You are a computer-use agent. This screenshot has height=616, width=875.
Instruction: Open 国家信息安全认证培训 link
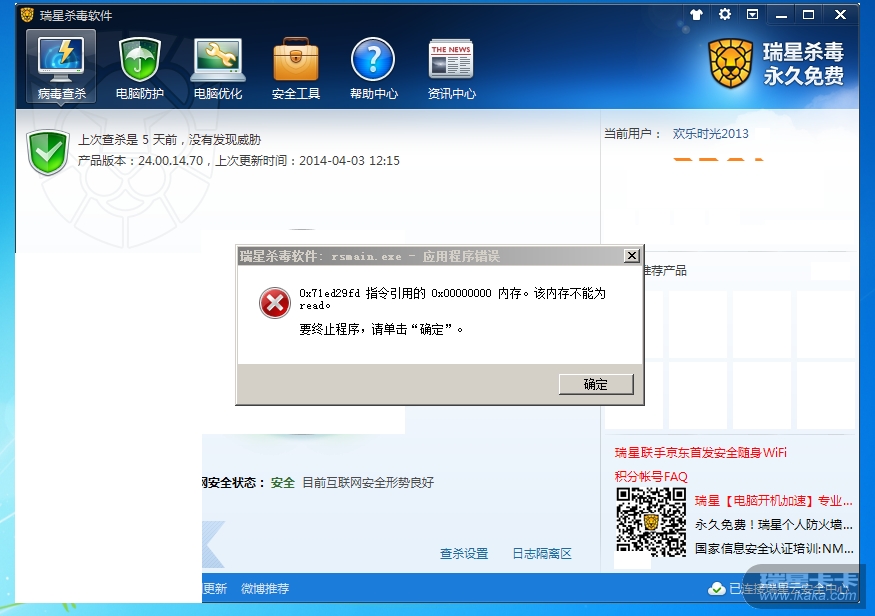[773, 549]
